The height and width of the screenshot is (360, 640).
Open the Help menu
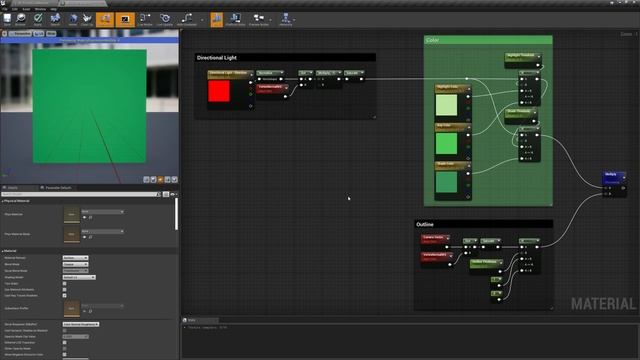53,9
